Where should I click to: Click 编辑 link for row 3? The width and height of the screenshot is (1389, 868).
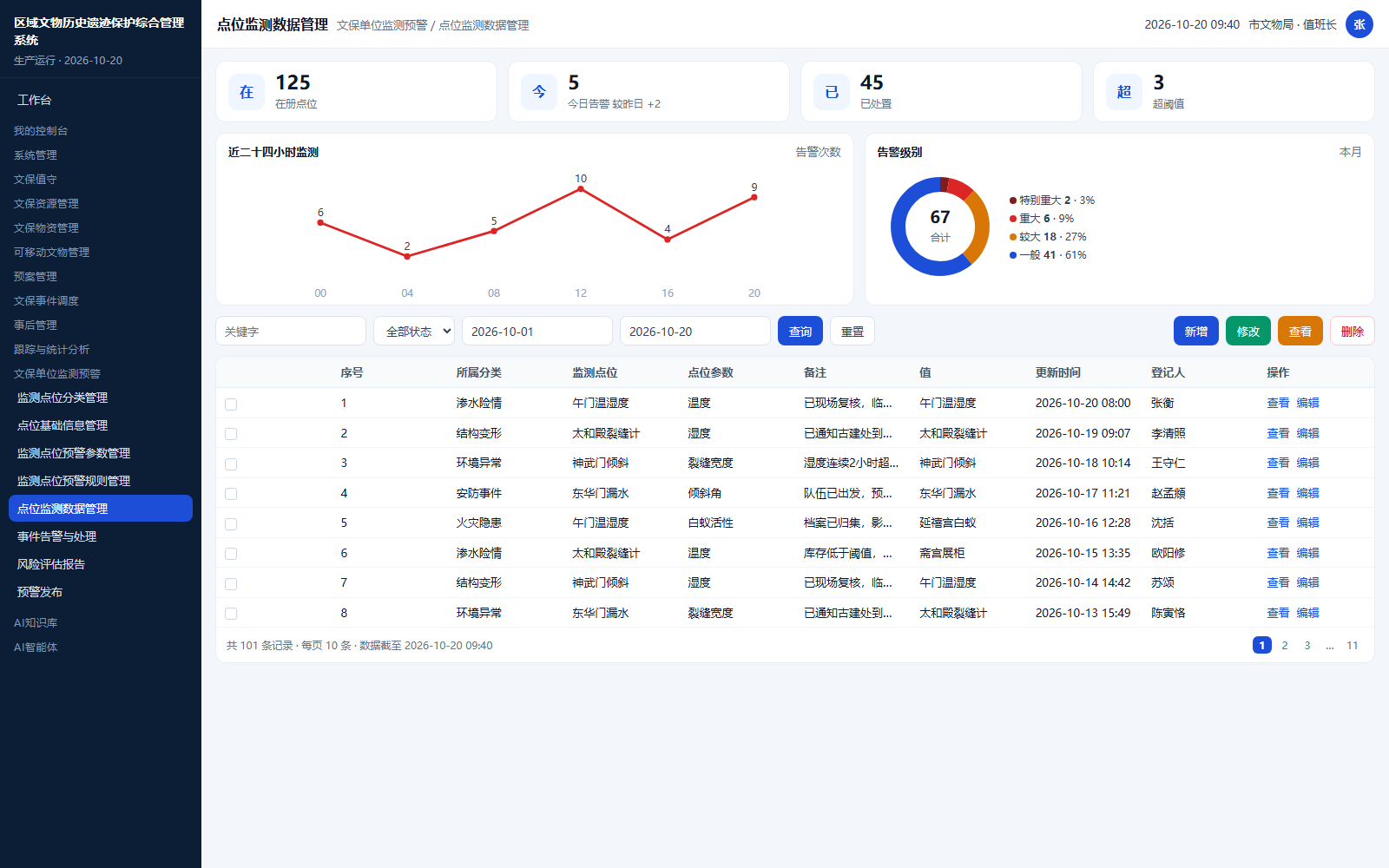click(1307, 463)
